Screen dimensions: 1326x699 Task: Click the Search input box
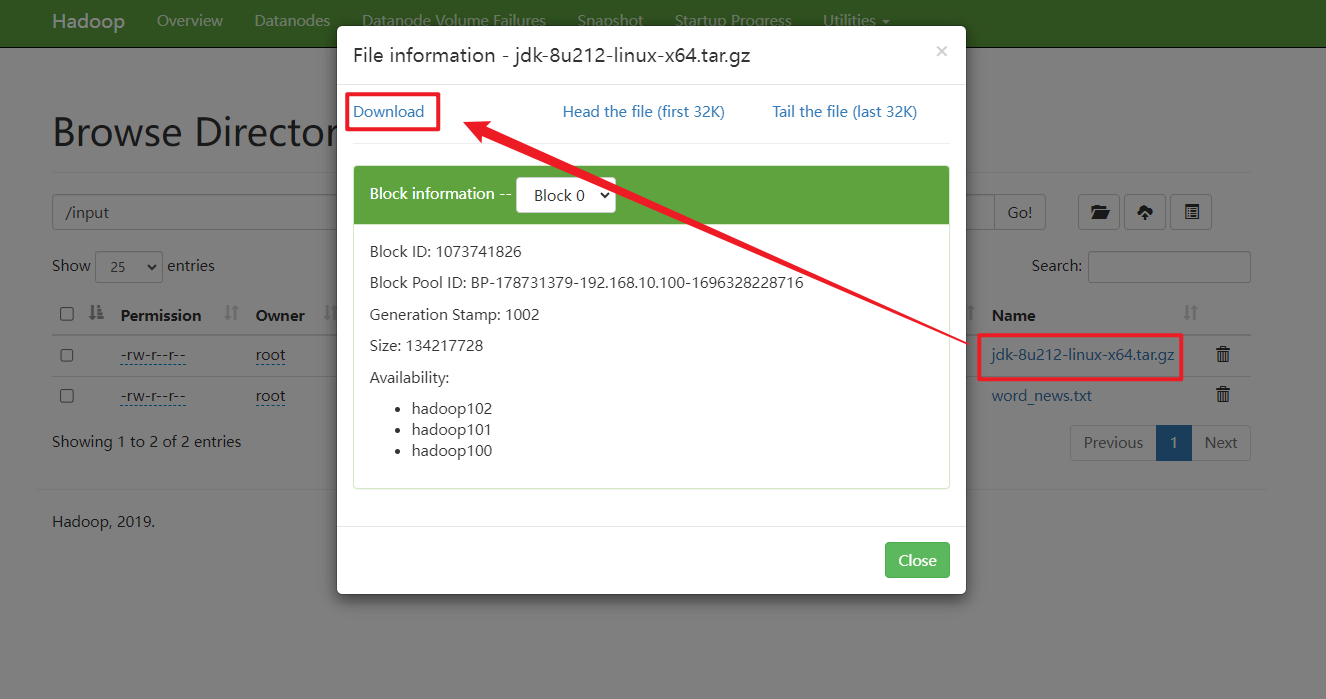(1169, 266)
